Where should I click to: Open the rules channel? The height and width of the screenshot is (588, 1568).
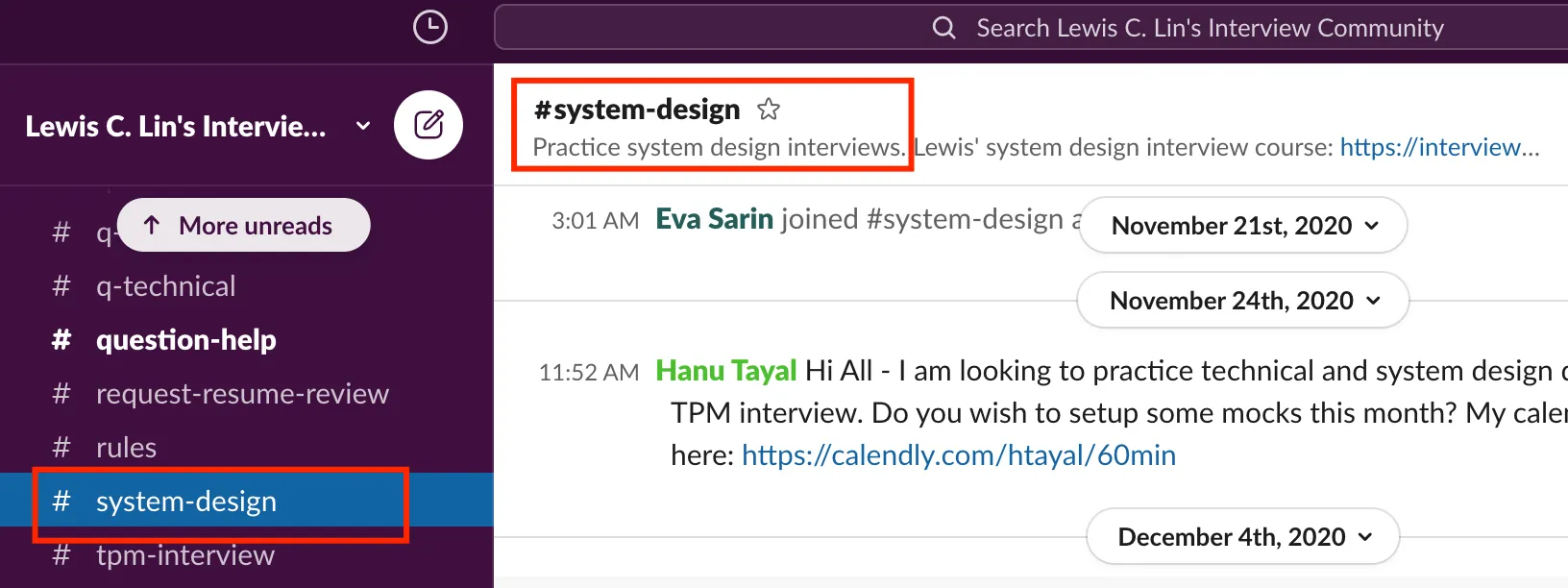coord(126,448)
